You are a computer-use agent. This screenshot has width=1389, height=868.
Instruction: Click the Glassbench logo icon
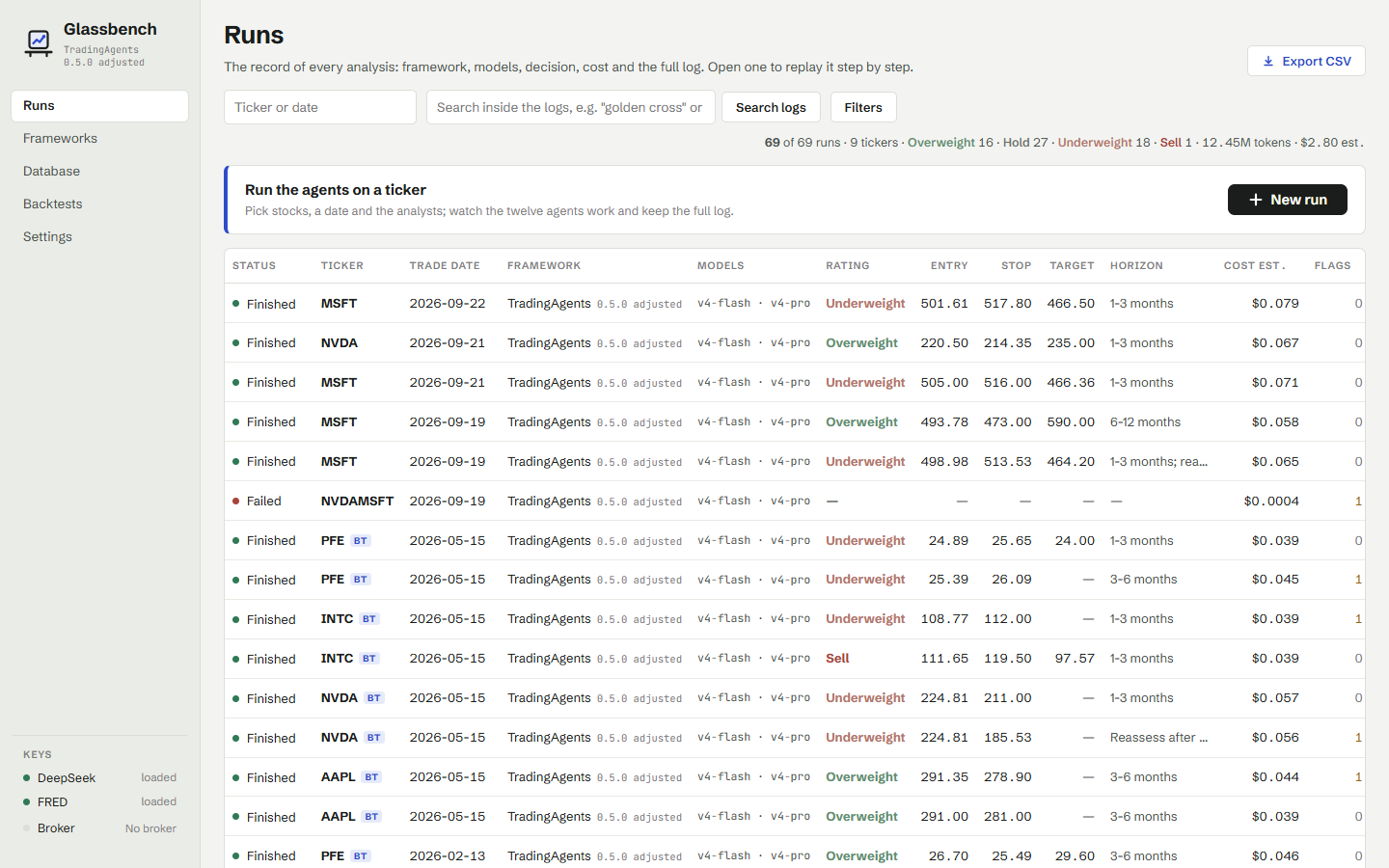tap(39, 42)
